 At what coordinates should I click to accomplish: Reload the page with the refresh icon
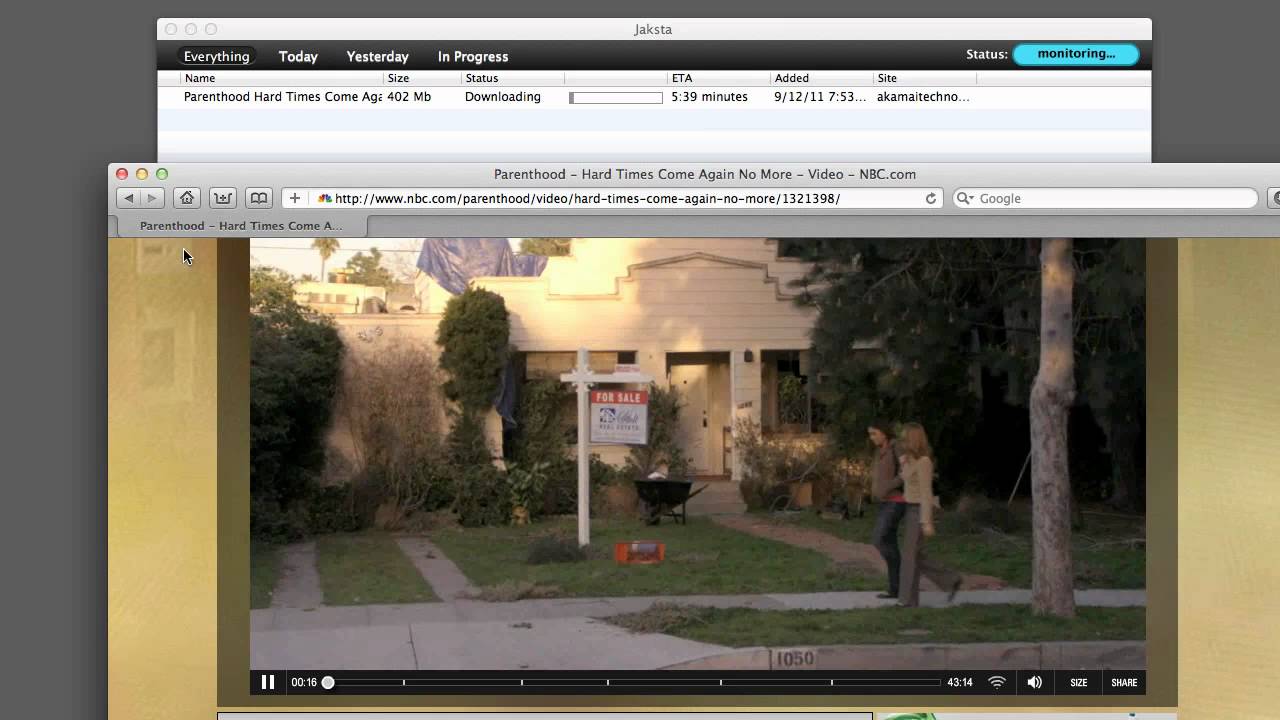(931, 198)
